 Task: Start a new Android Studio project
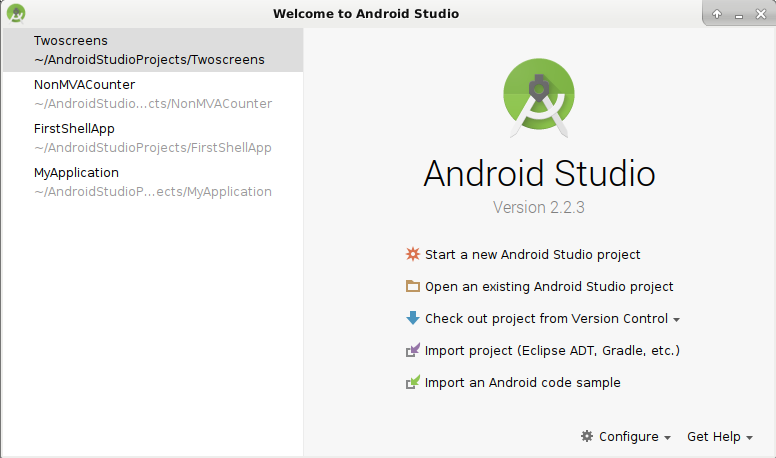tap(533, 254)
